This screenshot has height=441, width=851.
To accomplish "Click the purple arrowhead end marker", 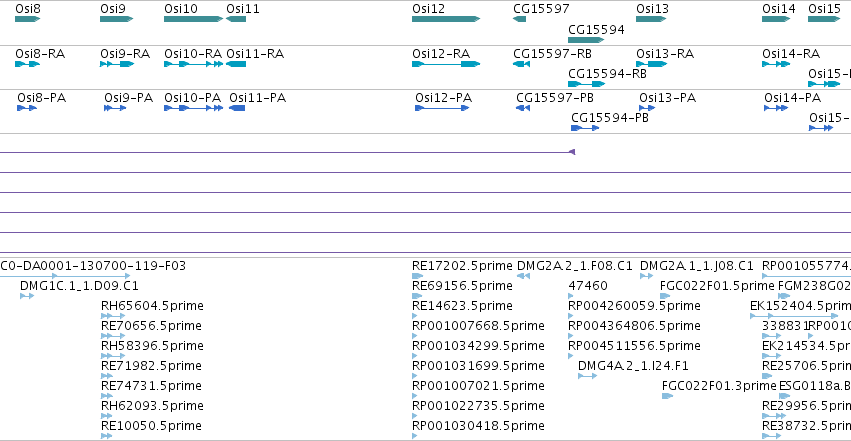I will [572, 152].
